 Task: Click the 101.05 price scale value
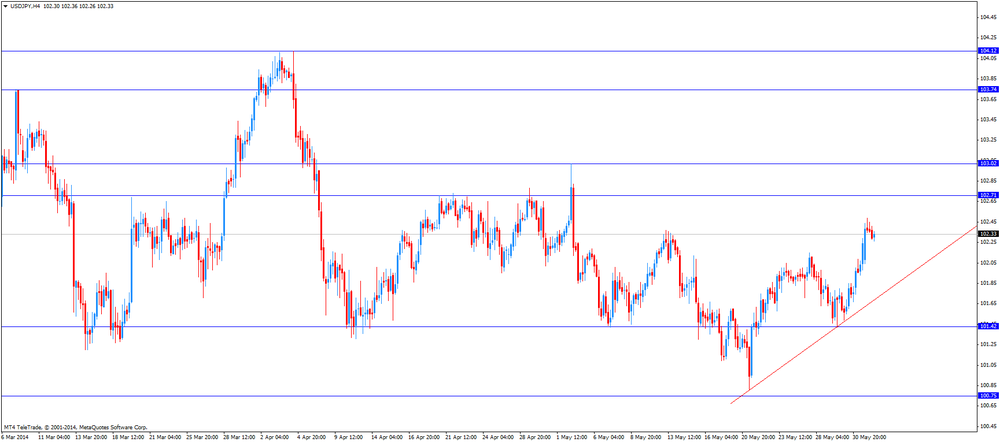(988, 364)
